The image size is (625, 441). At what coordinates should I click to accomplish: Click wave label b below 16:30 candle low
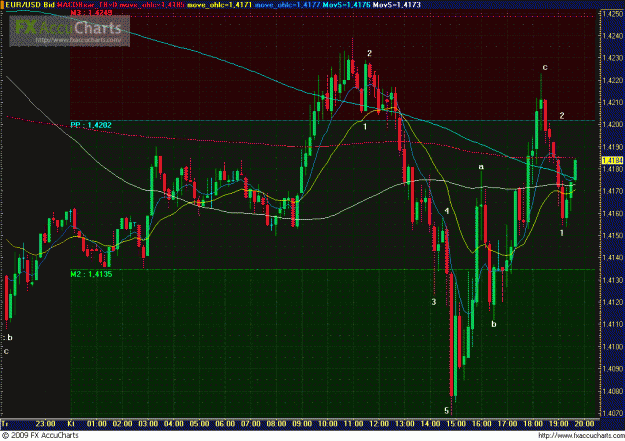[x=493, y=324]
